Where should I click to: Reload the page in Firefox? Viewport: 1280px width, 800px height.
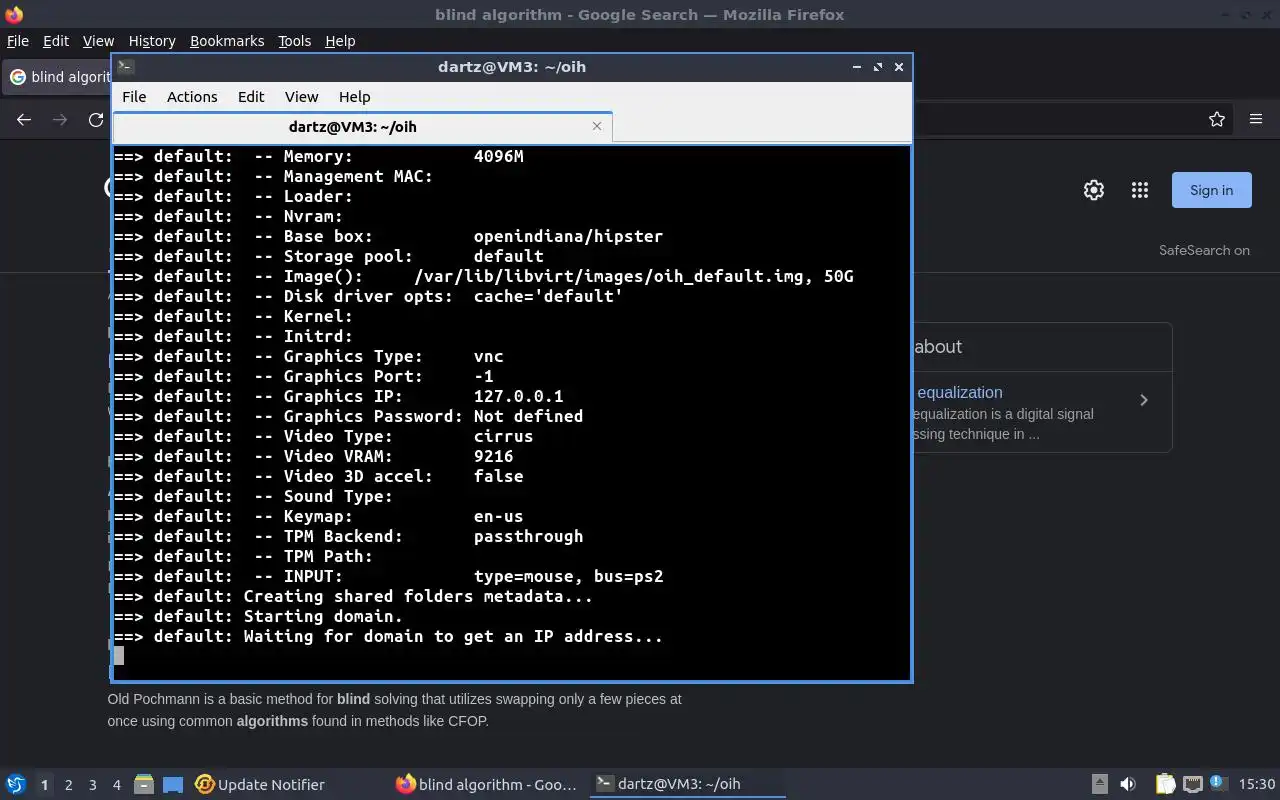click(96, 119)
